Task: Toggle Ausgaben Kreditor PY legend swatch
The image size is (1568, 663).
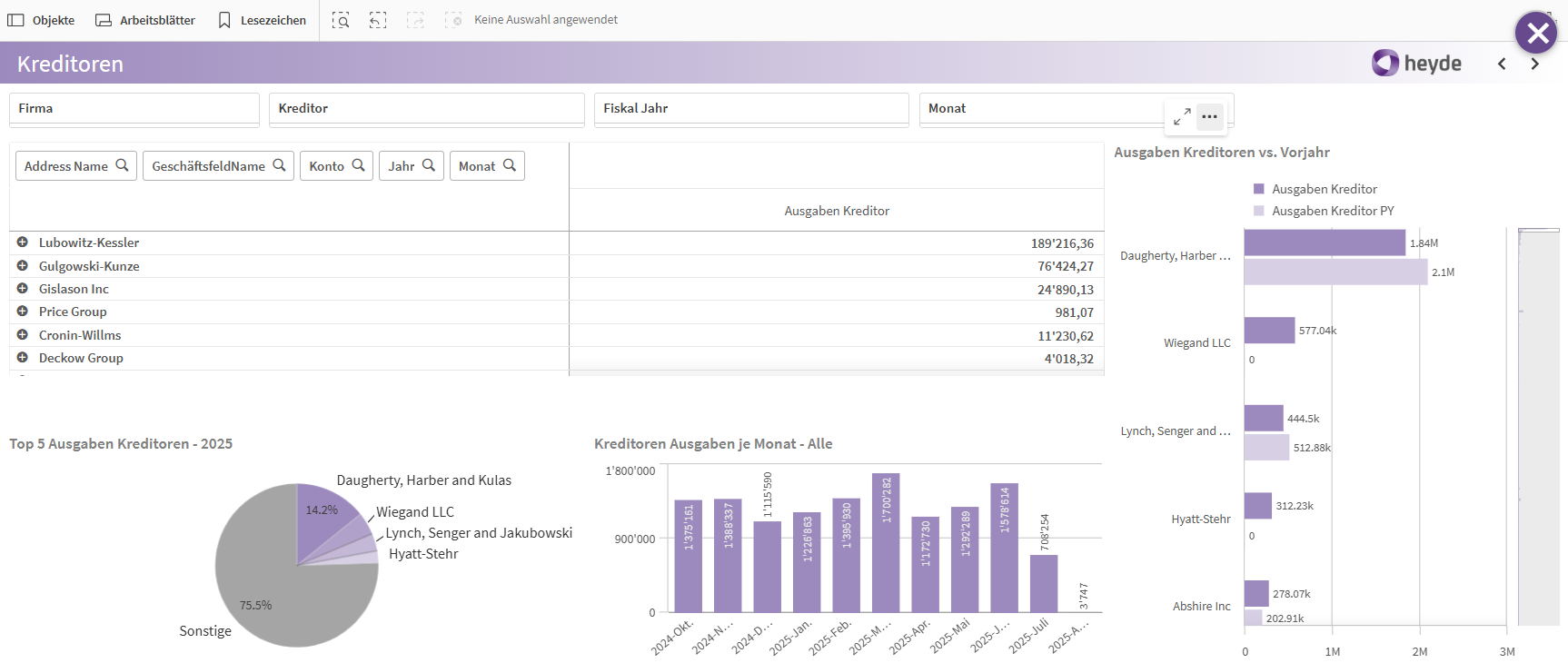Action: (1259, 211)
